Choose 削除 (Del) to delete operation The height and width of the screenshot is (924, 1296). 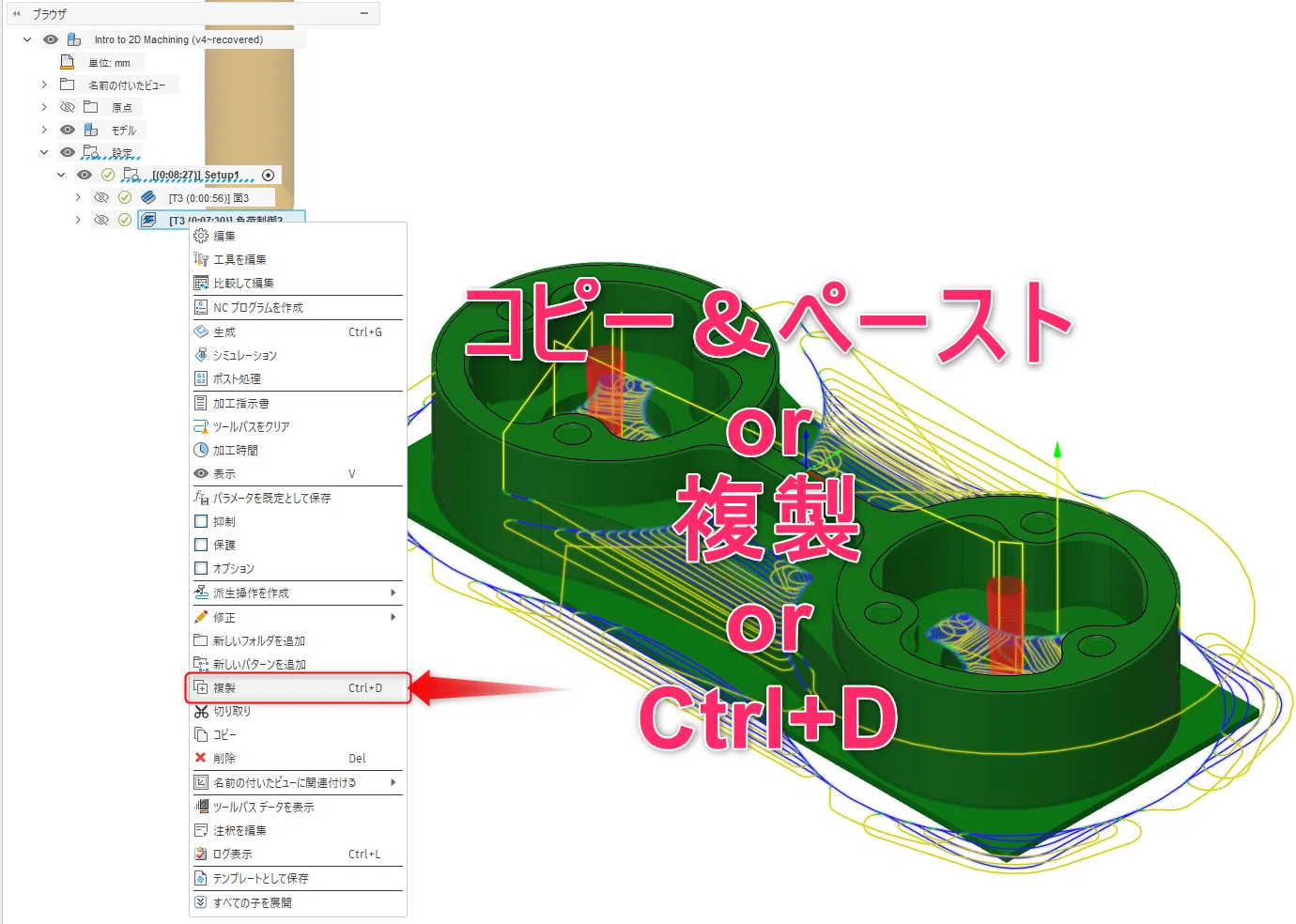tap(298, 758)
